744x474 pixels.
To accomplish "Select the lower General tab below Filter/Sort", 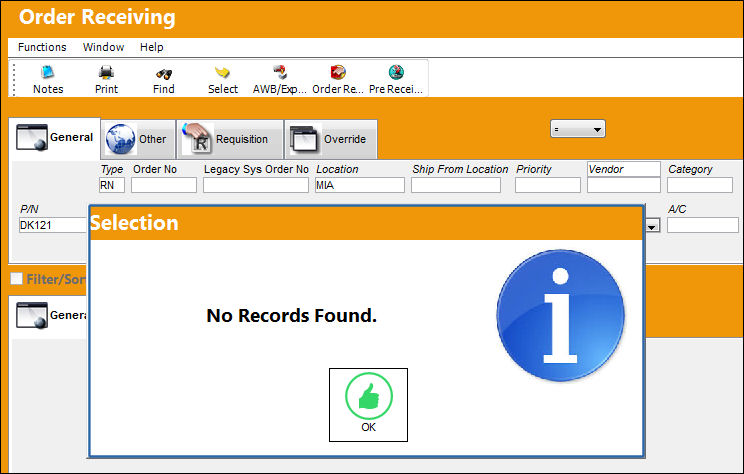I will pyautogui.click(x=49, y=316).
